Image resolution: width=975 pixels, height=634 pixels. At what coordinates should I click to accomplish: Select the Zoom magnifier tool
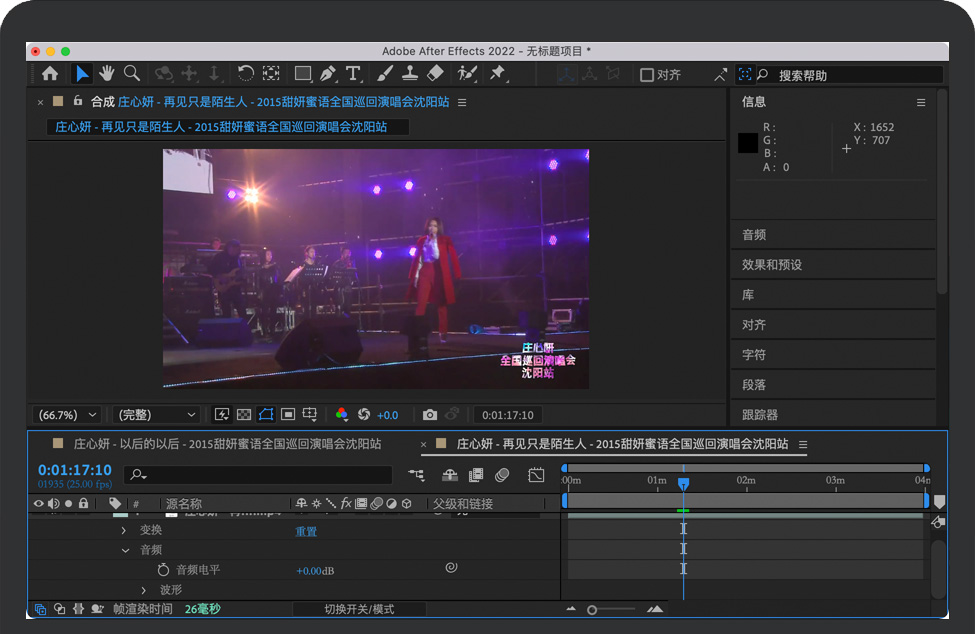[x=131, y=74]
